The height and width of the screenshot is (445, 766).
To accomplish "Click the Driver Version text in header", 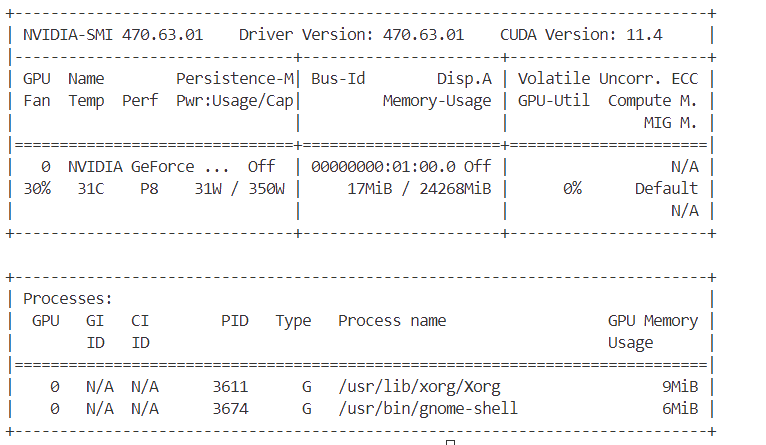I will (351, 35).
